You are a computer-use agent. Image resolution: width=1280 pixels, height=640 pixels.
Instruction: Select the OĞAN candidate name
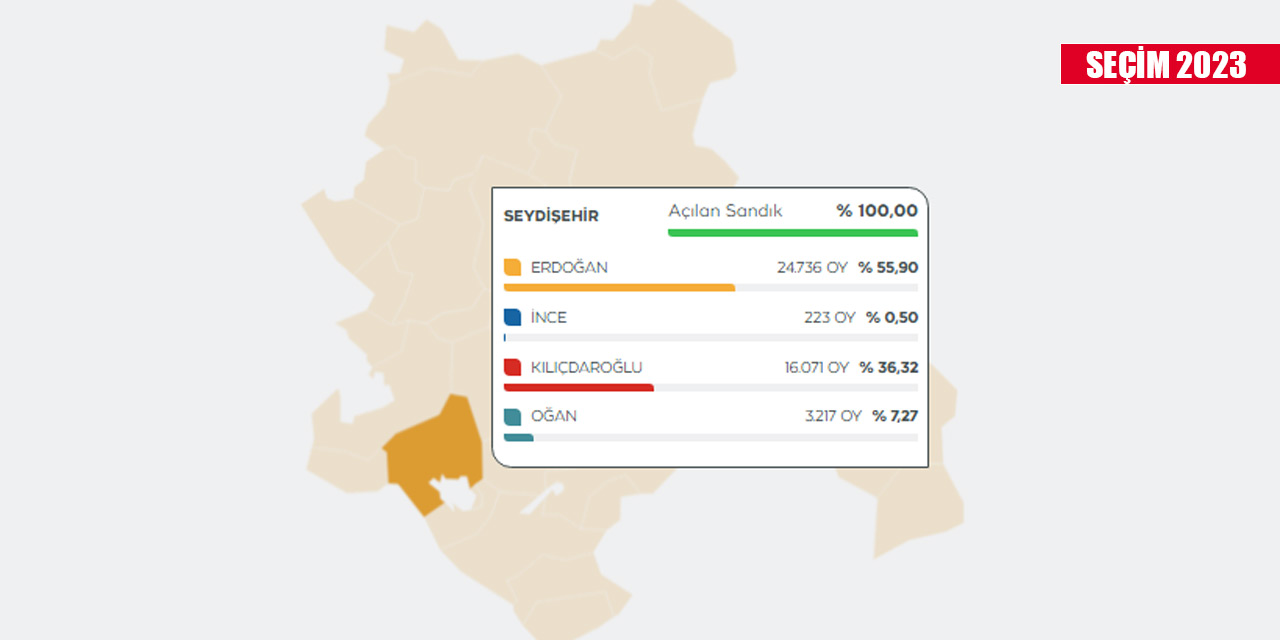coord(554,416)
